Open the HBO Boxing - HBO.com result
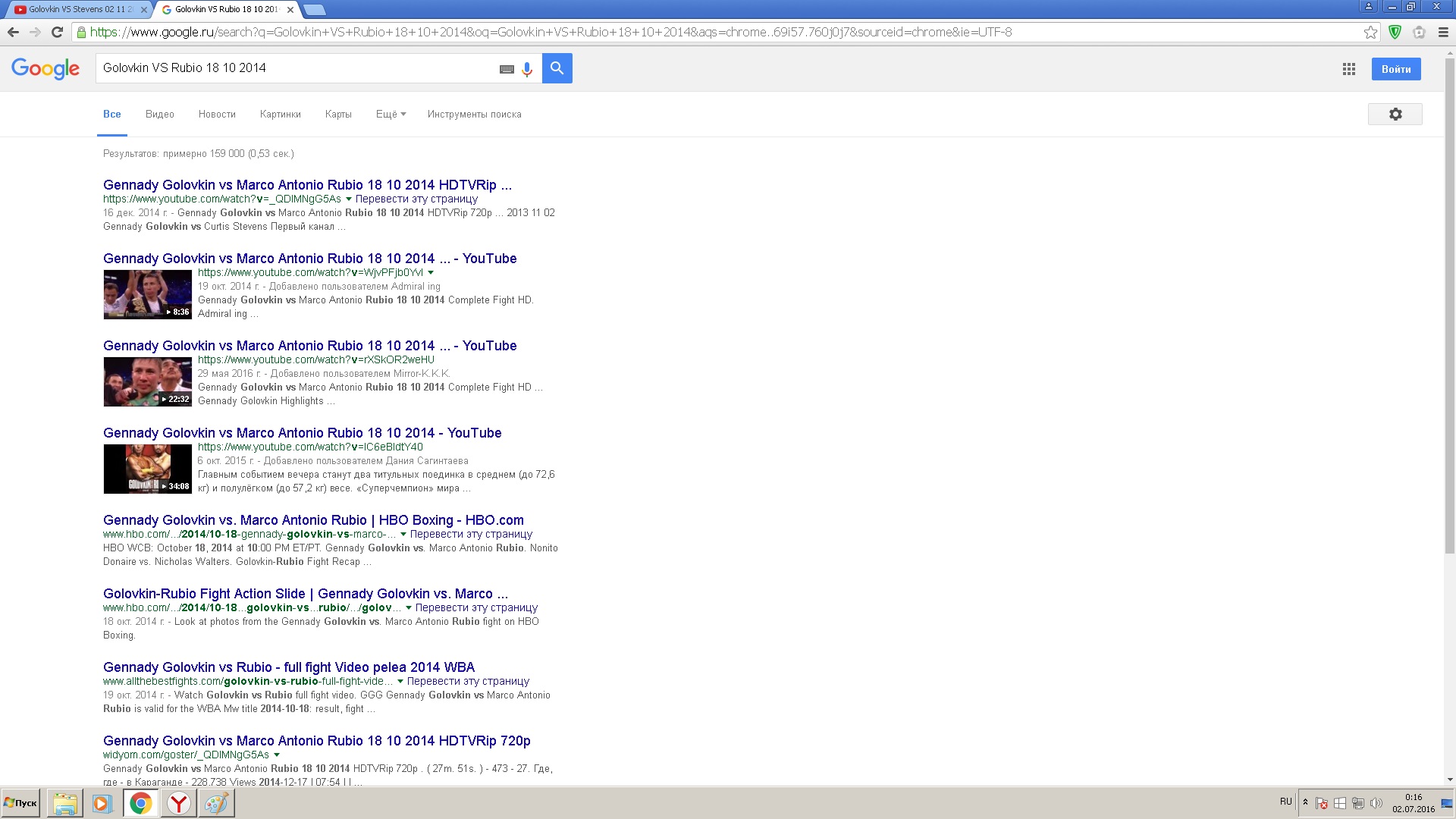Image resolution: width=1456 pixels, height=819 pixels. pyautogui.click(x=313, y=520)
